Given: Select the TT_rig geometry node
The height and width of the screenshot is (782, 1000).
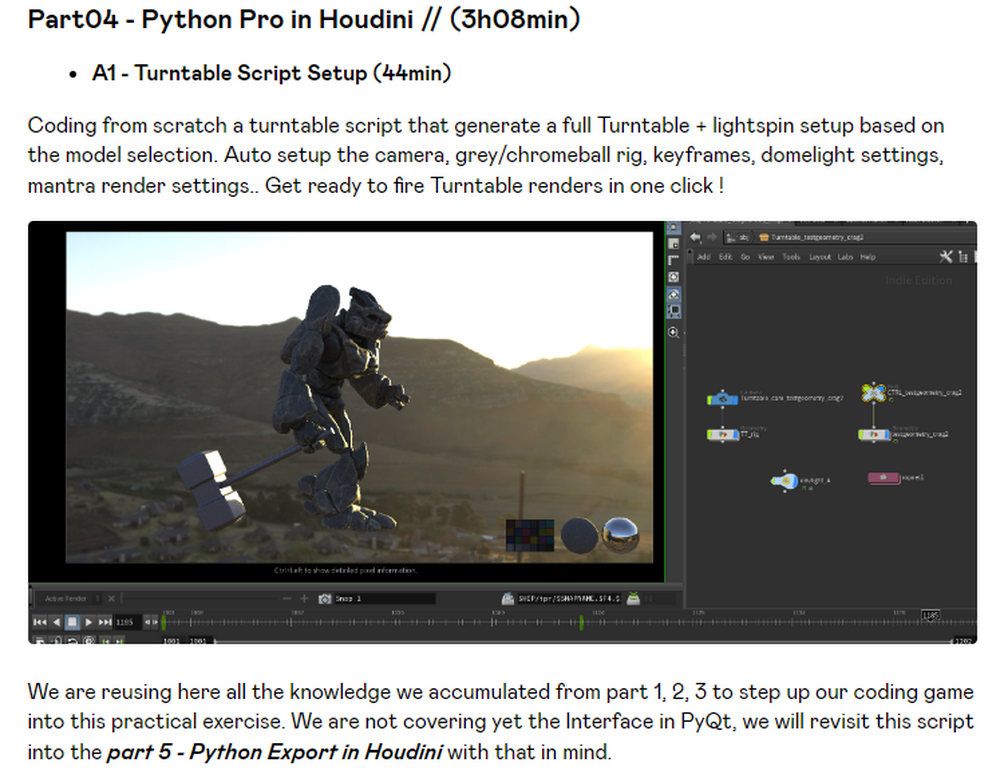Looking at the screenshot, I should coord(722,434).
